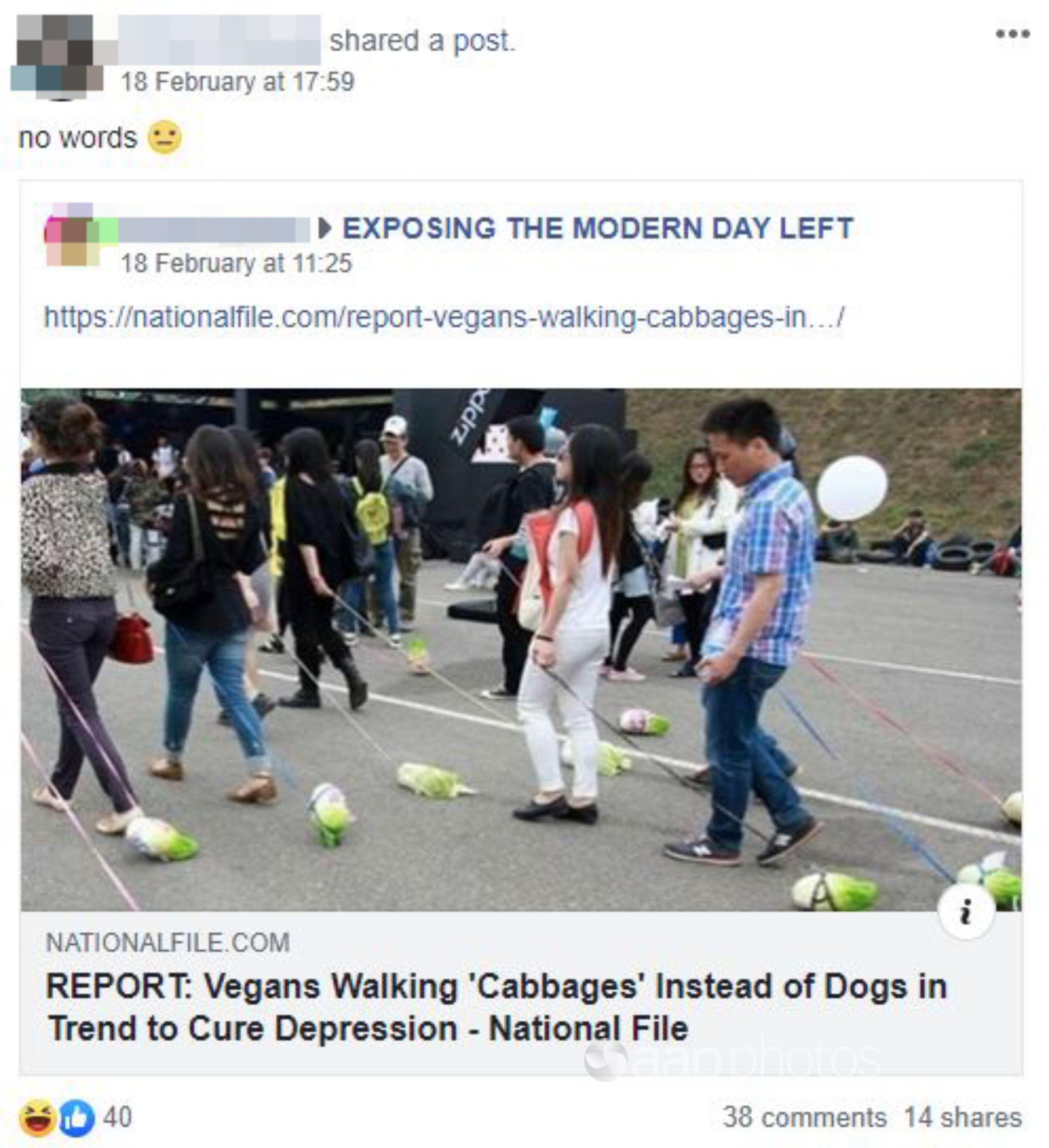Open the three-dot post options menu
Viewport: 1049px width, 1148px height.
[1012, 34]
